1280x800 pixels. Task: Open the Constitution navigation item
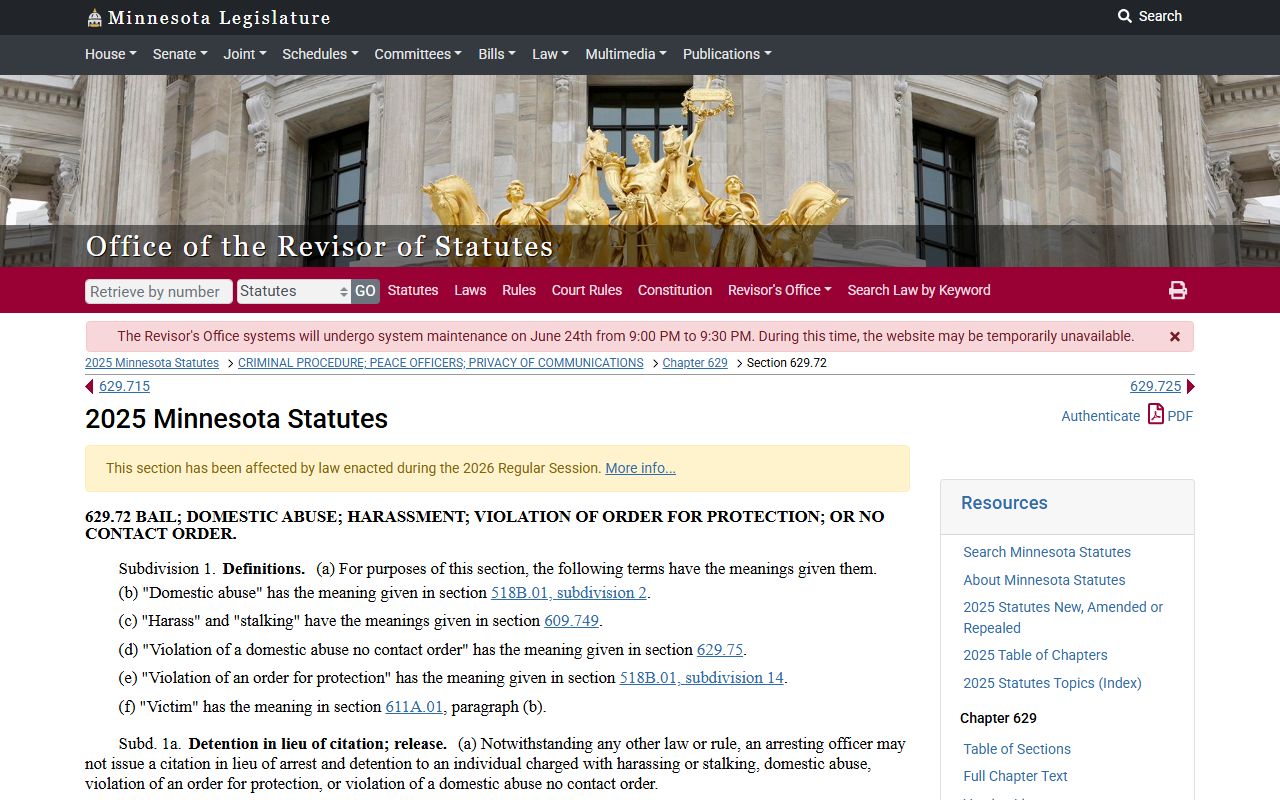pyautogui.click(x=675, y=290)
